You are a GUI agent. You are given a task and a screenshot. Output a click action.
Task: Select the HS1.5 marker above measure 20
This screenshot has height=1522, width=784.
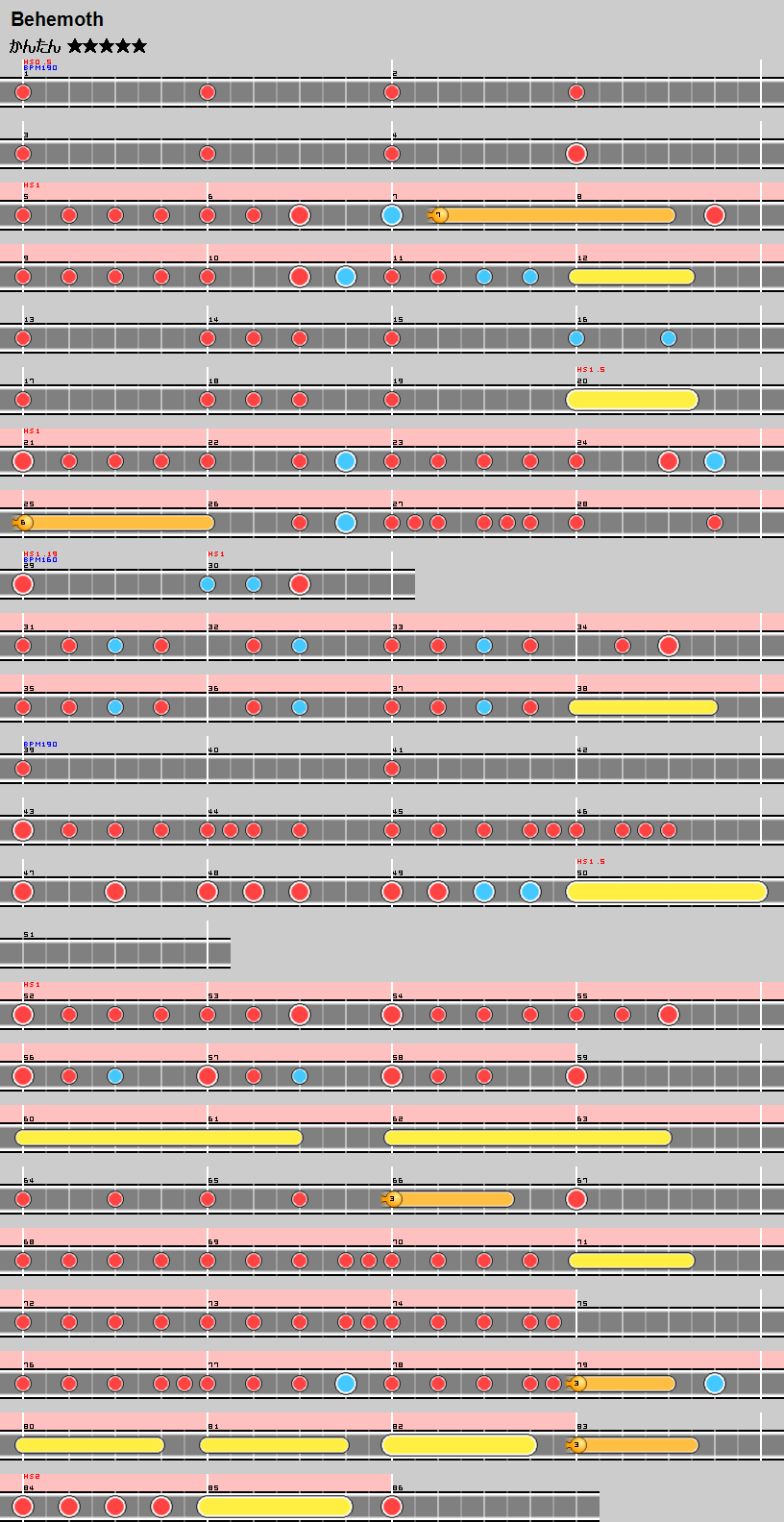(x=591, y=370)
